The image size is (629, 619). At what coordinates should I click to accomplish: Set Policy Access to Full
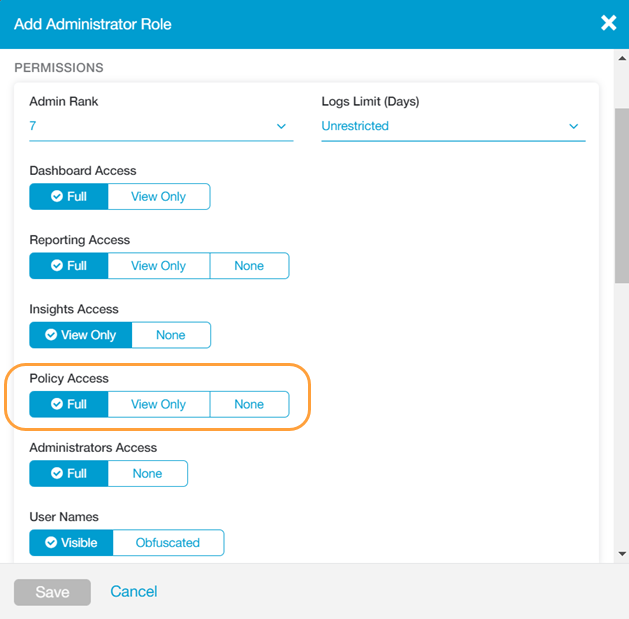click(x=69, y=404)
